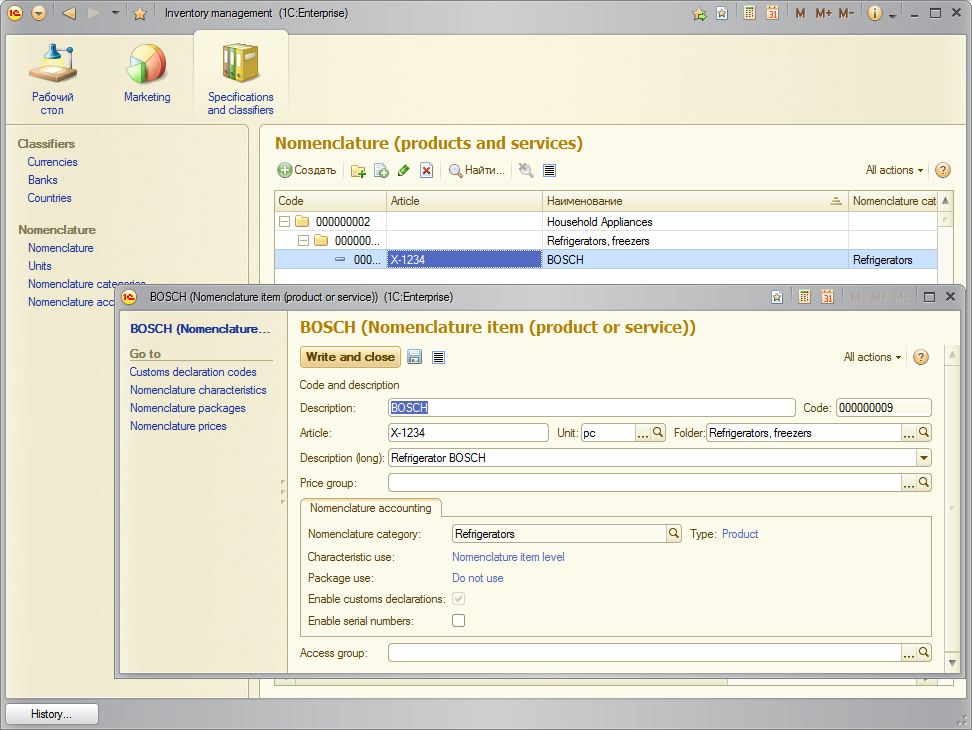Enable serial numbers checkbox

click(459, 621)
